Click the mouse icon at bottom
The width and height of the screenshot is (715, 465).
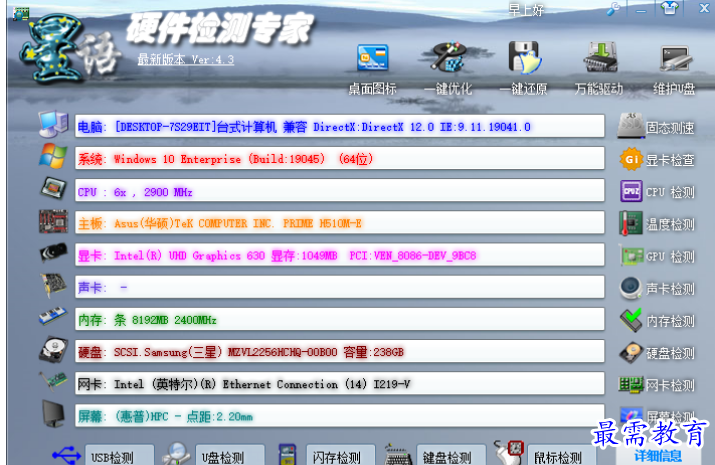pos(509,452)
